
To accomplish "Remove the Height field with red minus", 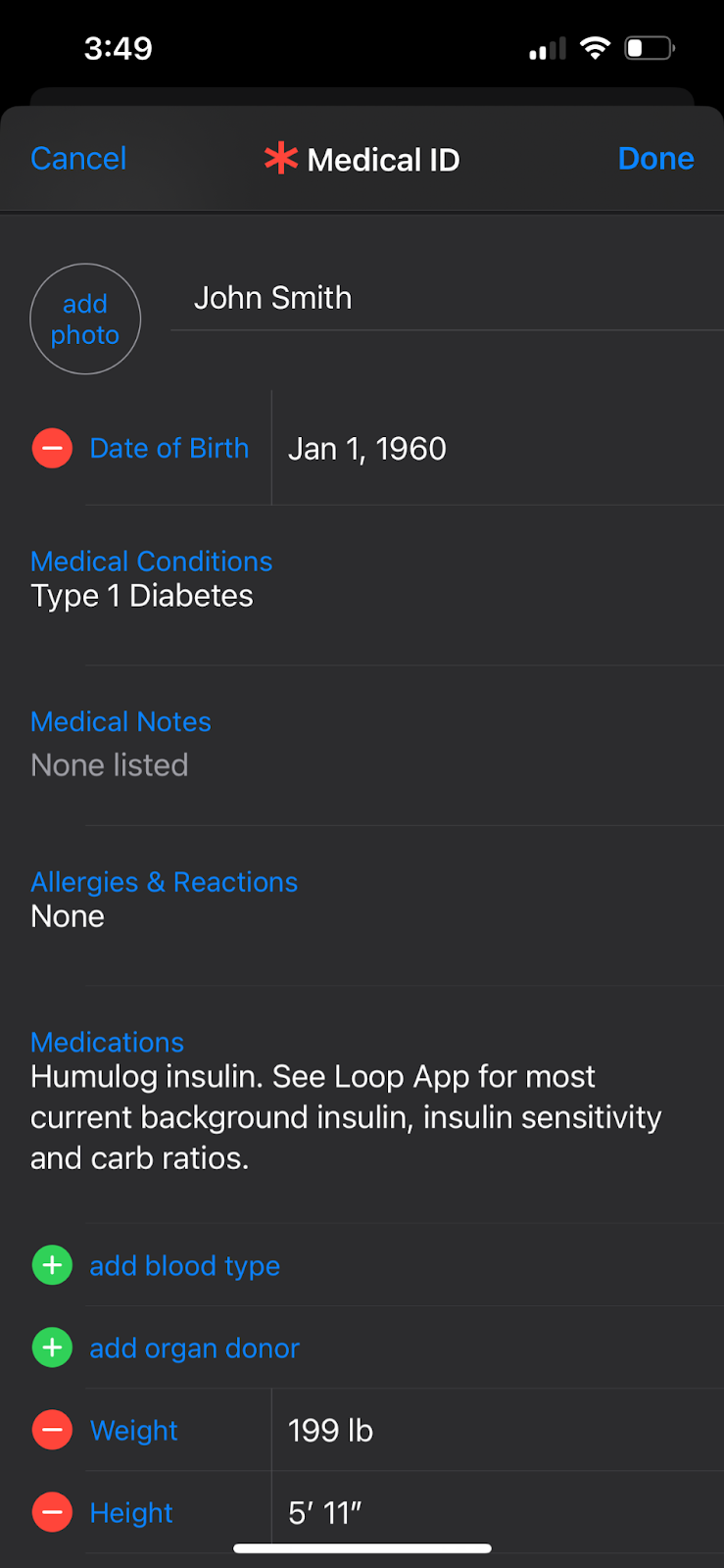I will pos(52,1512).
